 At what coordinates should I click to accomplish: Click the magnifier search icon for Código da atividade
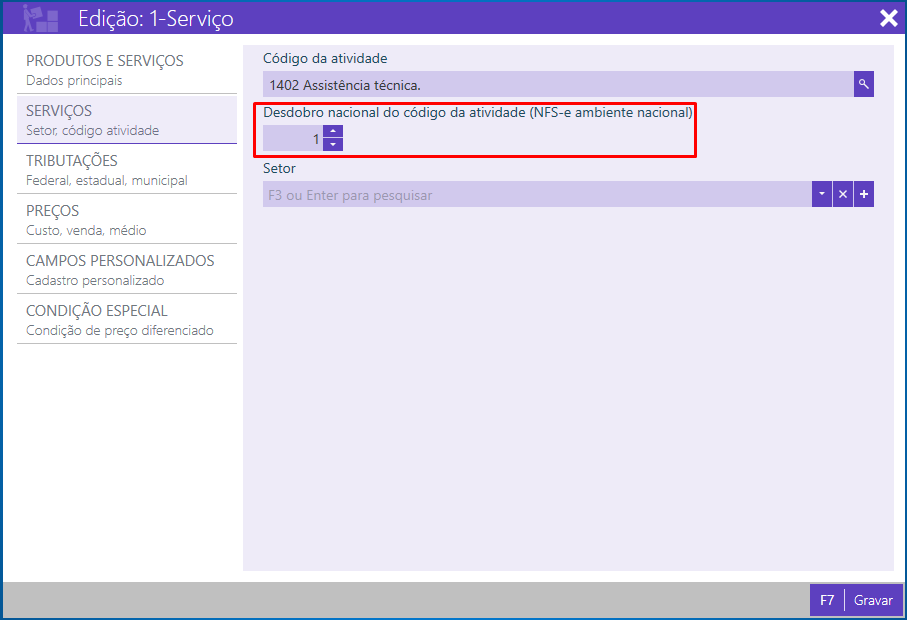click(x=863, y=85)
